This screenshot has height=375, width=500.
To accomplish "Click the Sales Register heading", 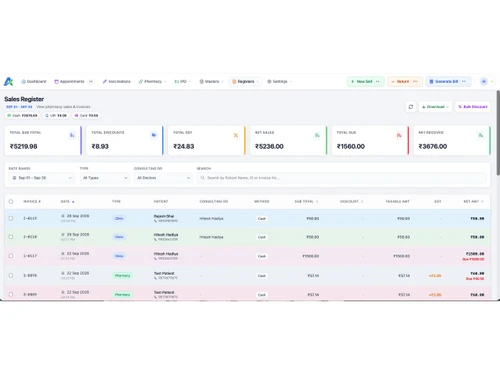I will 24,99.
